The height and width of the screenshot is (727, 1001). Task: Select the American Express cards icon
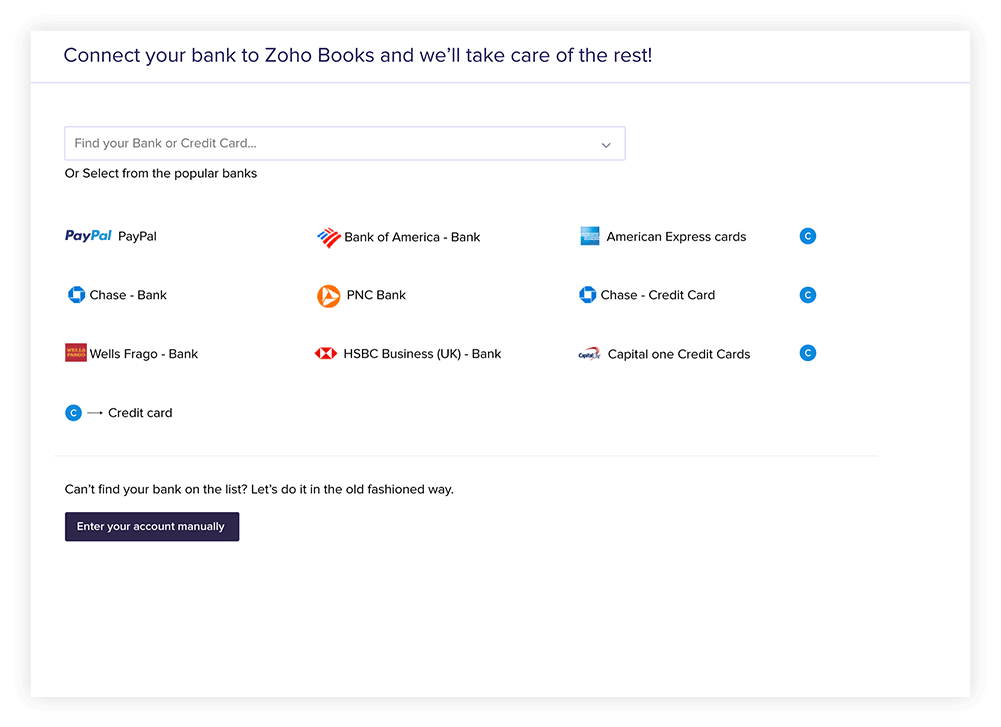(589, 236)
